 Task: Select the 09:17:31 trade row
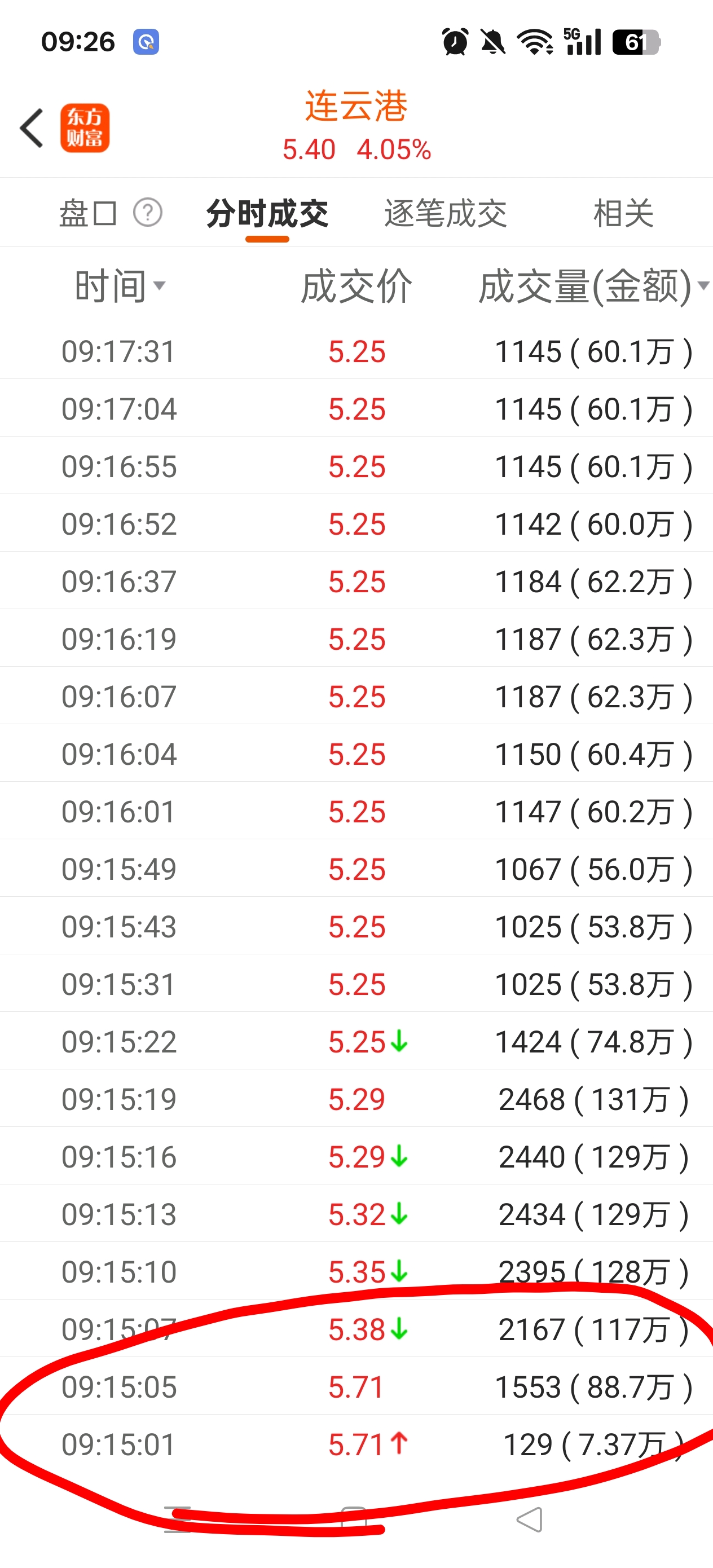tap(356, 352)
